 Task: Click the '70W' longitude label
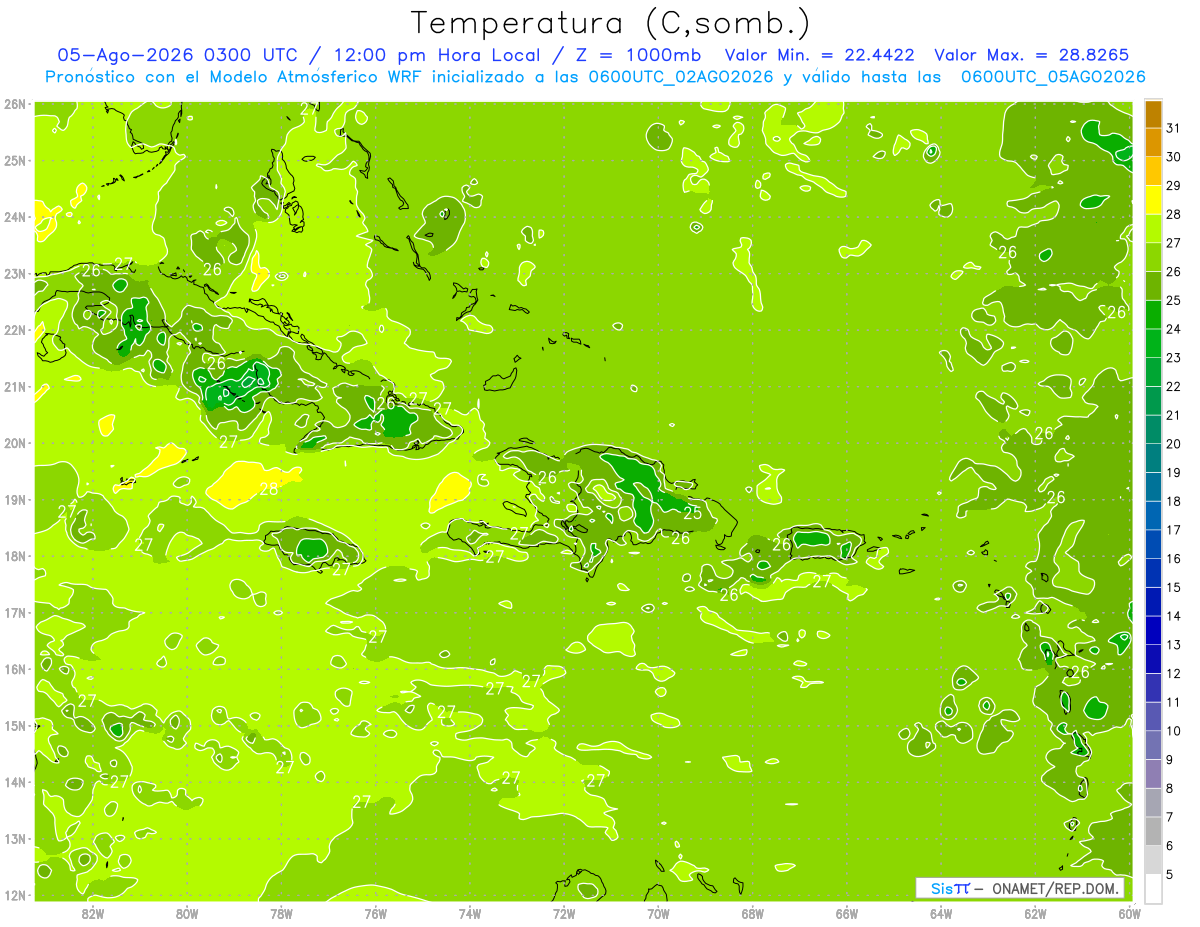658,913
